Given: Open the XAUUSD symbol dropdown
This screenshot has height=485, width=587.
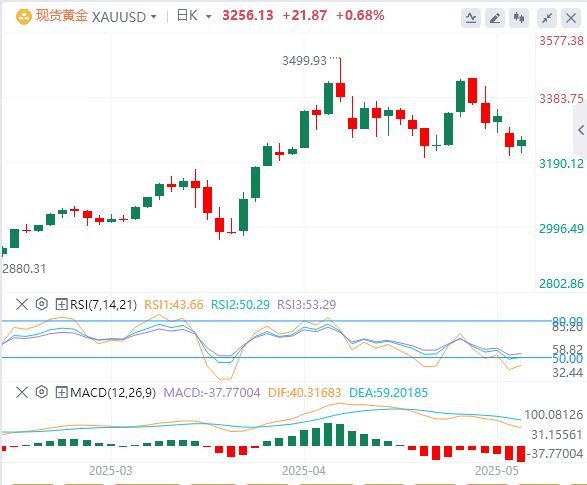Looking at the screenshot, I should [x=153, y=17].
